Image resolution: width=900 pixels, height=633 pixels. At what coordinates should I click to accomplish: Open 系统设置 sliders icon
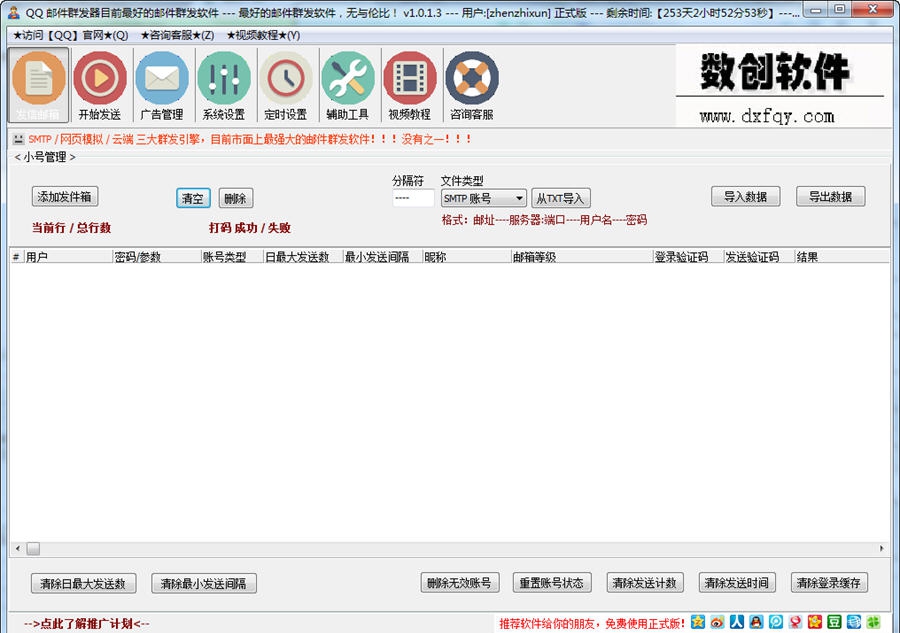(224, 85)
